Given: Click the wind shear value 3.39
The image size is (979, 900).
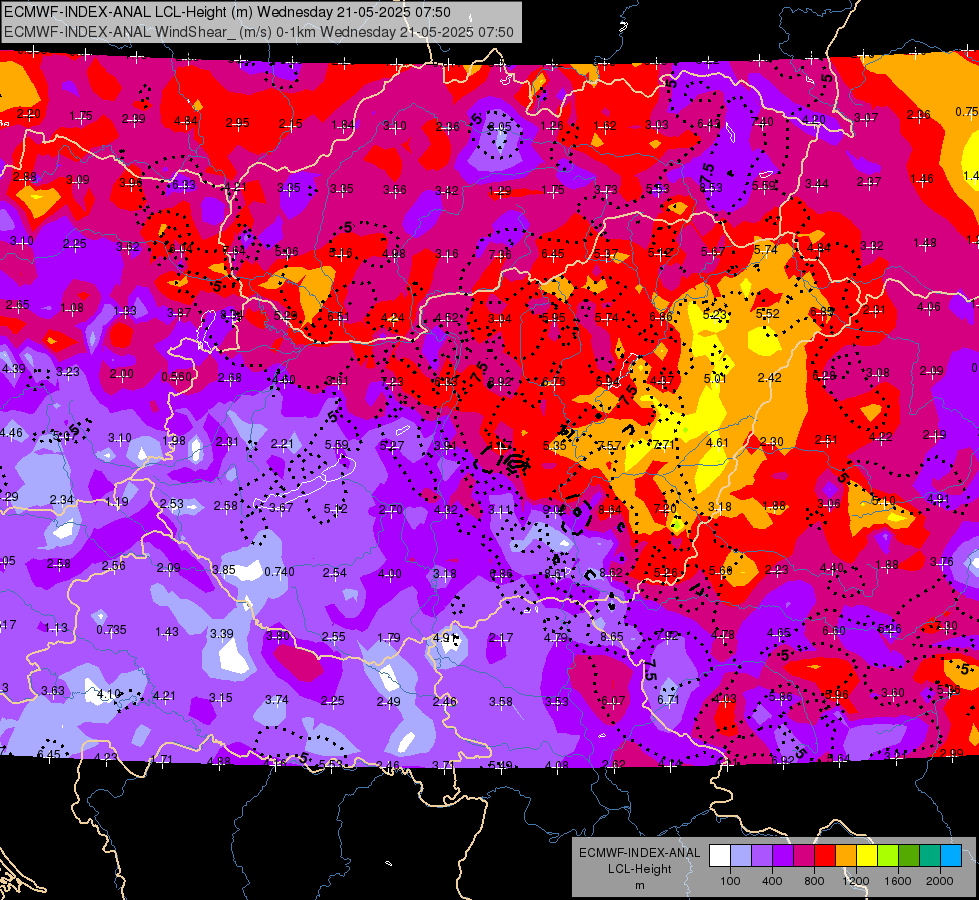Looking at the screenshot, I should point(222,633).
